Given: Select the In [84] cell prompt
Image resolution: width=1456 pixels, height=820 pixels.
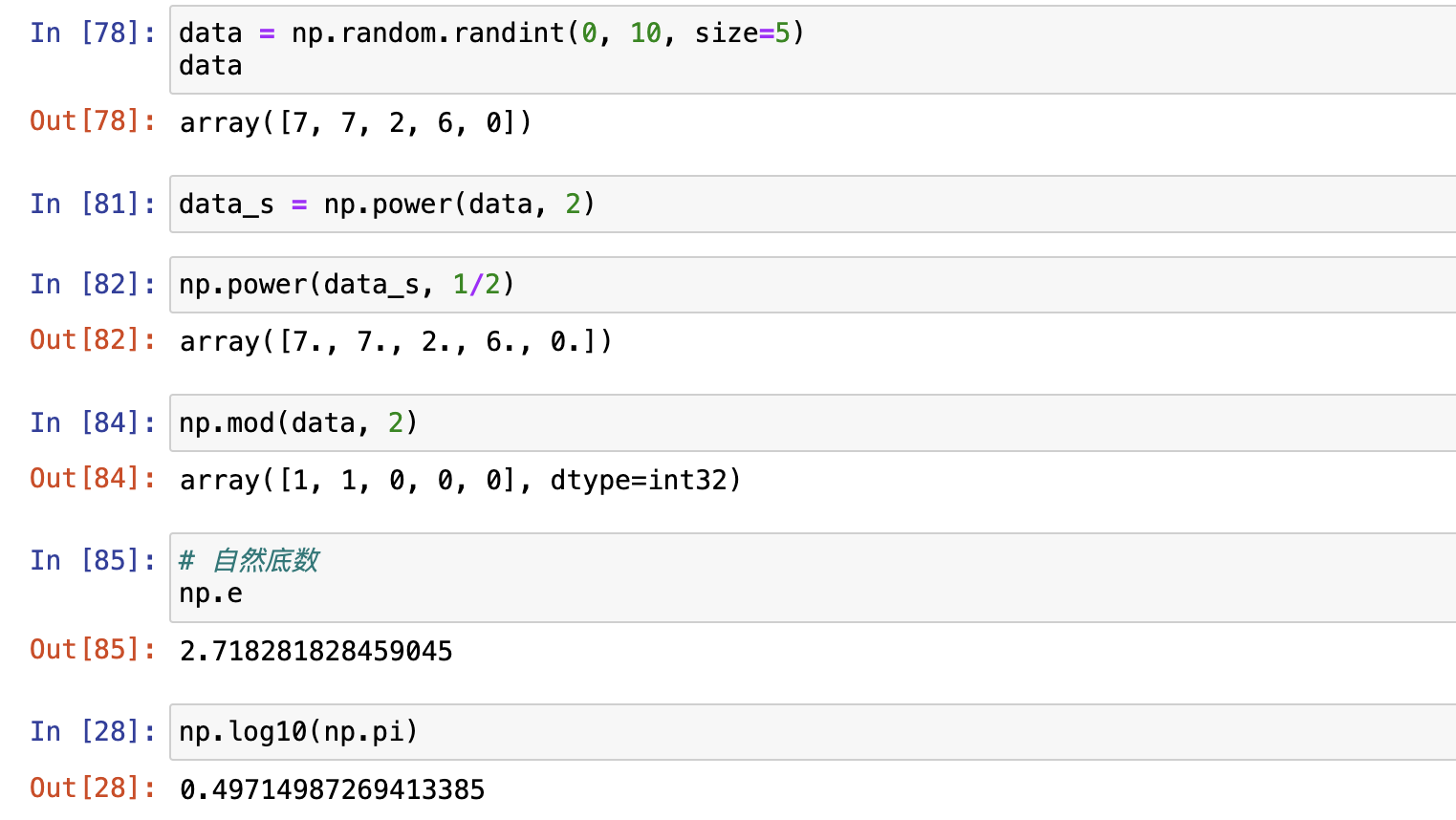Looking at the screenshot, I should (93, 422).
